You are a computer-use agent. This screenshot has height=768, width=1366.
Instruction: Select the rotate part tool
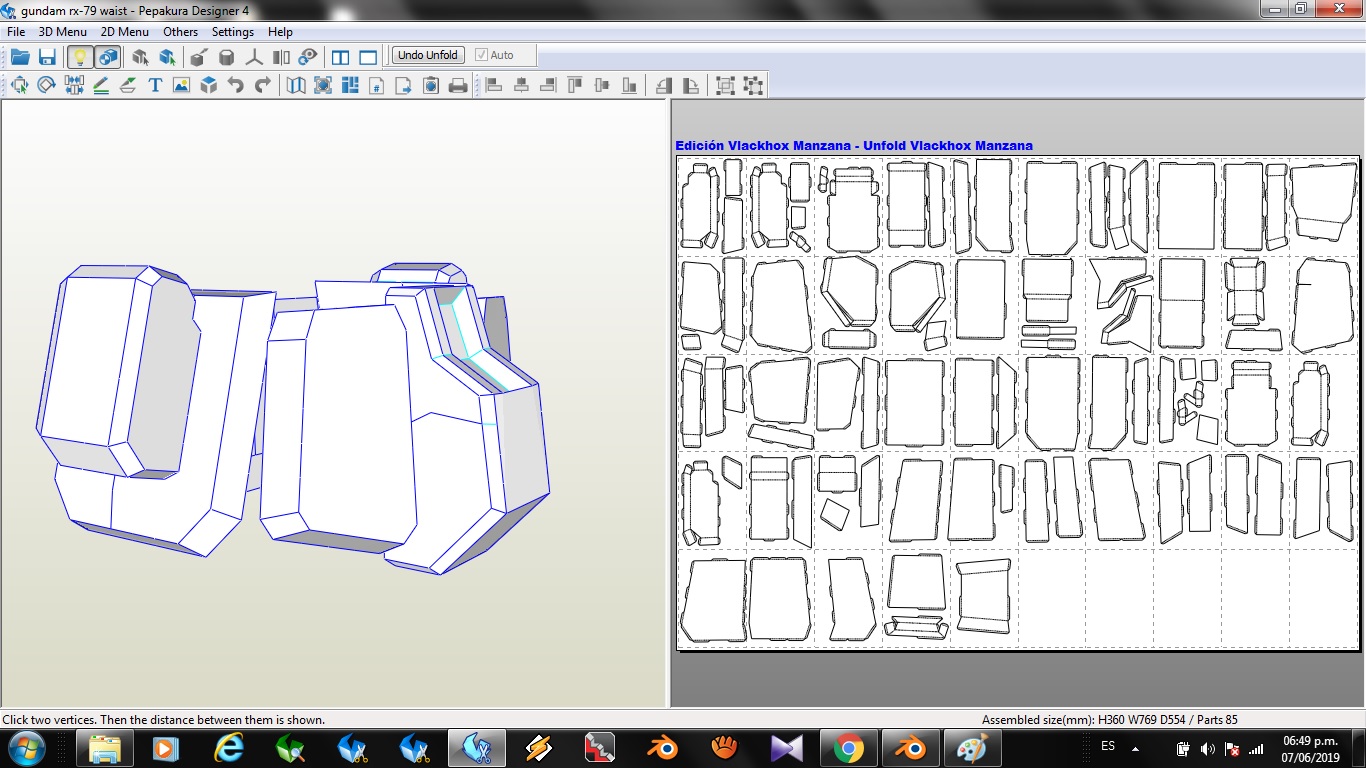(x=46, y=85)
